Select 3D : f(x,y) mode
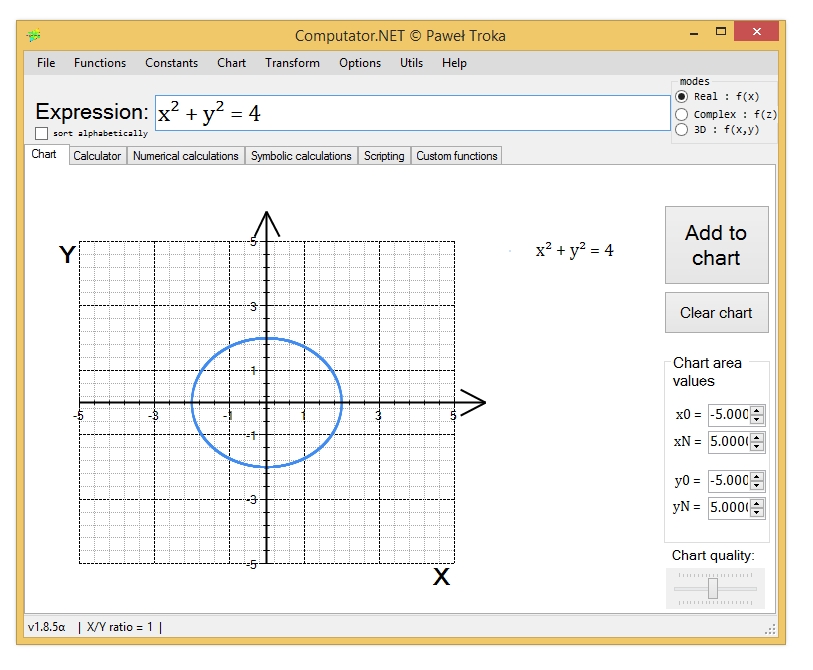The width and height of the screenshot is (813, 670). [x=682, y=130]
